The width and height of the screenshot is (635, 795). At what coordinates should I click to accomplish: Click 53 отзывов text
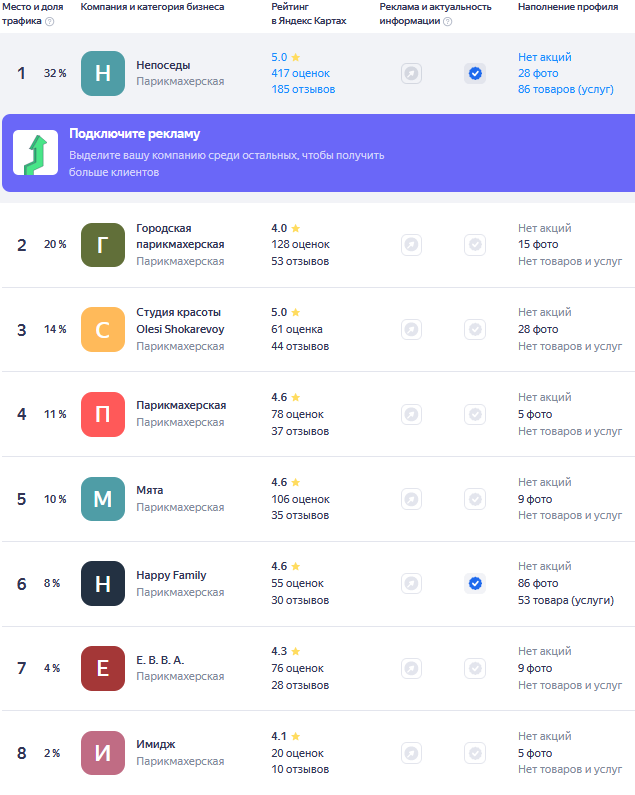pyautogui.click(x=300, y=261)
